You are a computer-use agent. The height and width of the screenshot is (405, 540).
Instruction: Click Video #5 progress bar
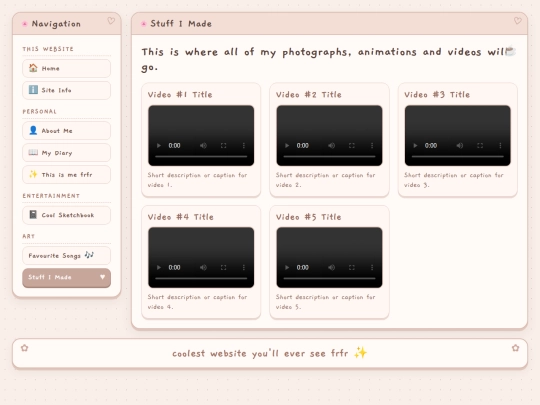click(329, 279)
